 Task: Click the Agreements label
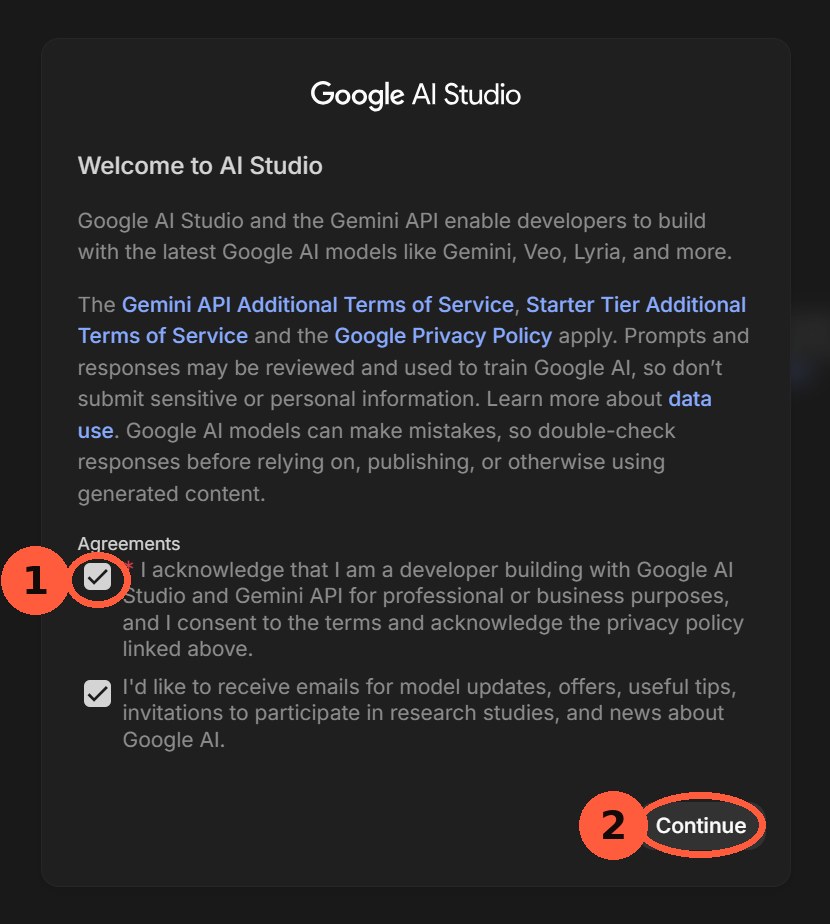129,543
